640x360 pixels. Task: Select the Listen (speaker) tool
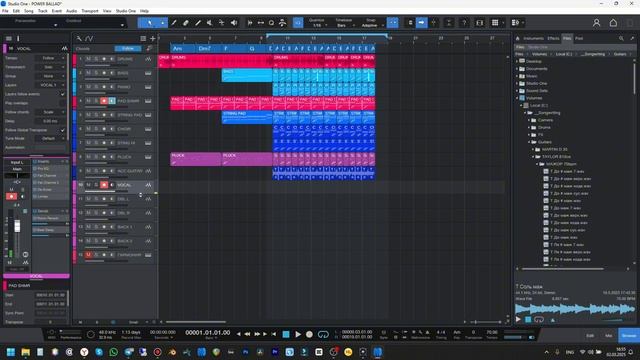click(234, 23)
